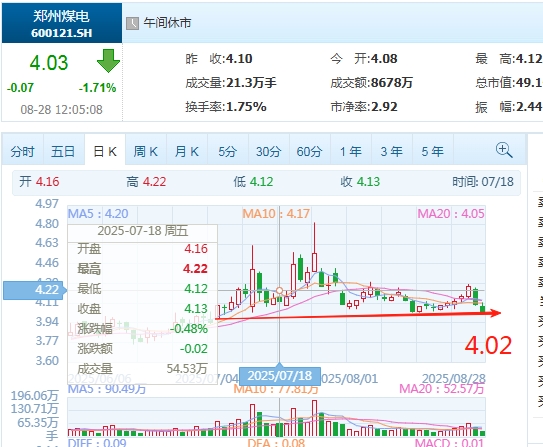543x447 pixels.
Task: Click the 4.22 price axis marker
Action: tap(34, 290)
